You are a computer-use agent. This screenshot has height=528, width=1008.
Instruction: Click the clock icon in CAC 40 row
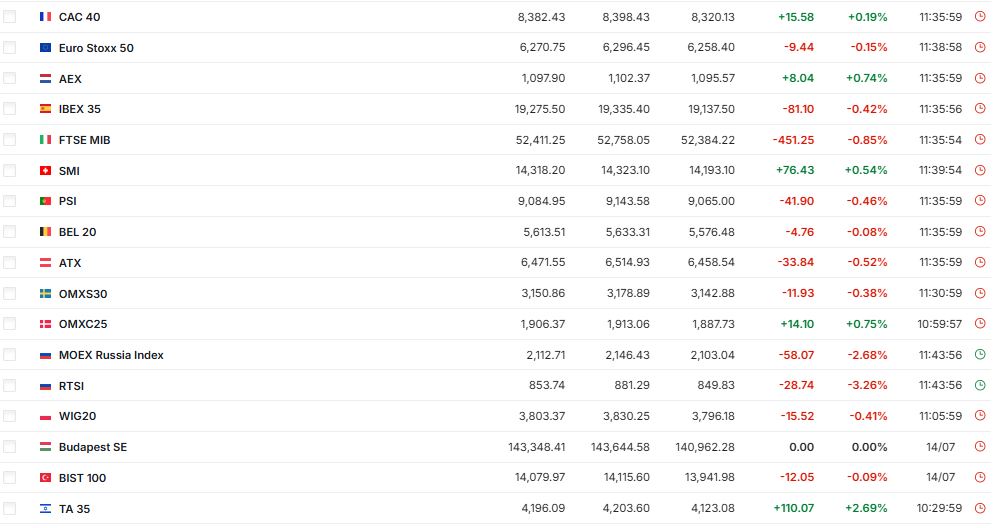pyautogui.click(x=980, y=17)
